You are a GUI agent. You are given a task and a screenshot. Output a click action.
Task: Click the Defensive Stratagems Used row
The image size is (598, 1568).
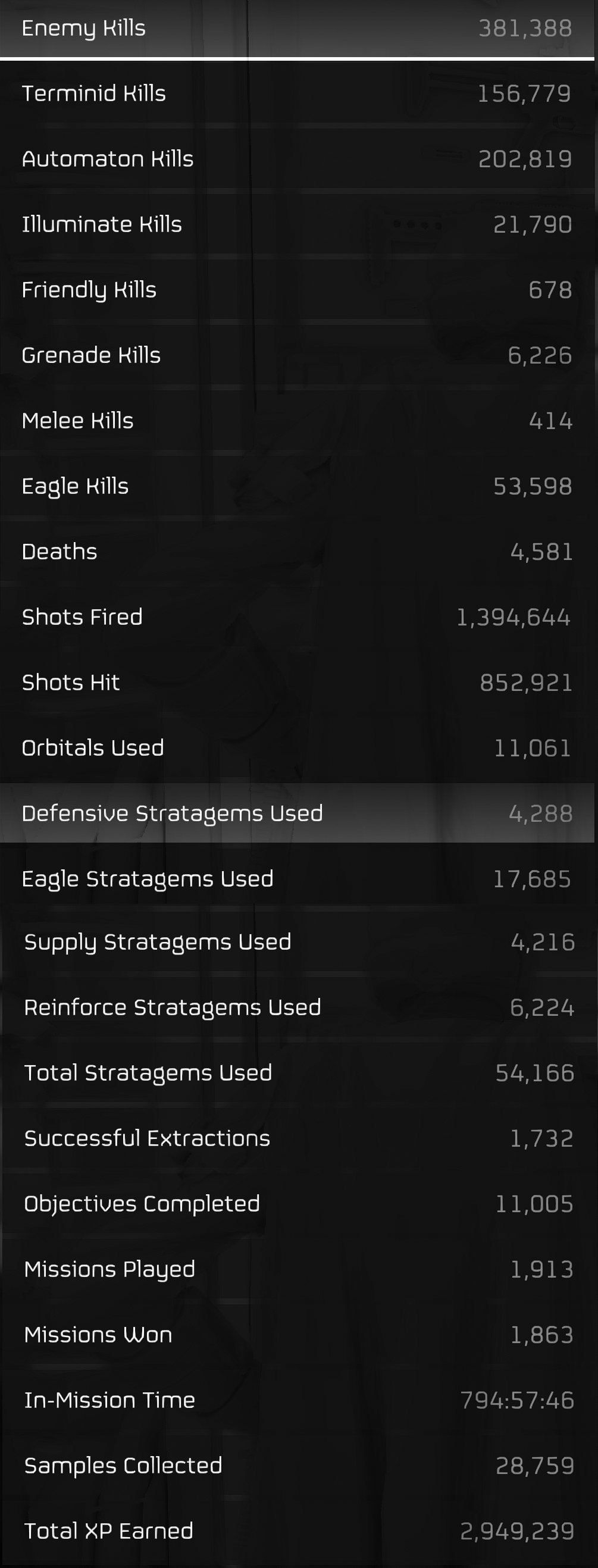(x=297, y=813)
